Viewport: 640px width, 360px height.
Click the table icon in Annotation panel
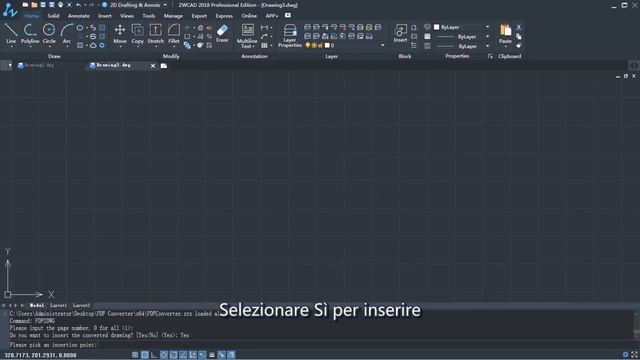coord(264,45)
